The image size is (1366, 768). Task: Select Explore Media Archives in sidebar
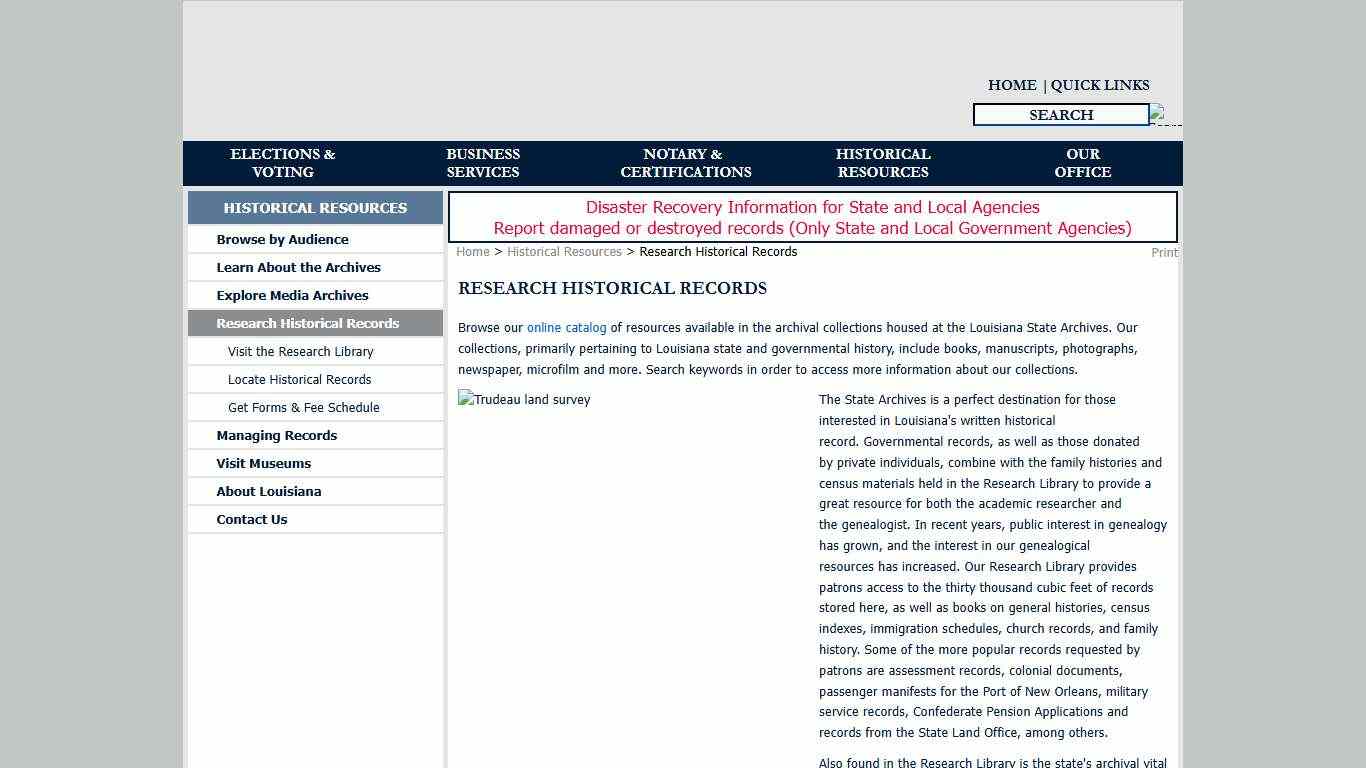[x=292, y=296]
